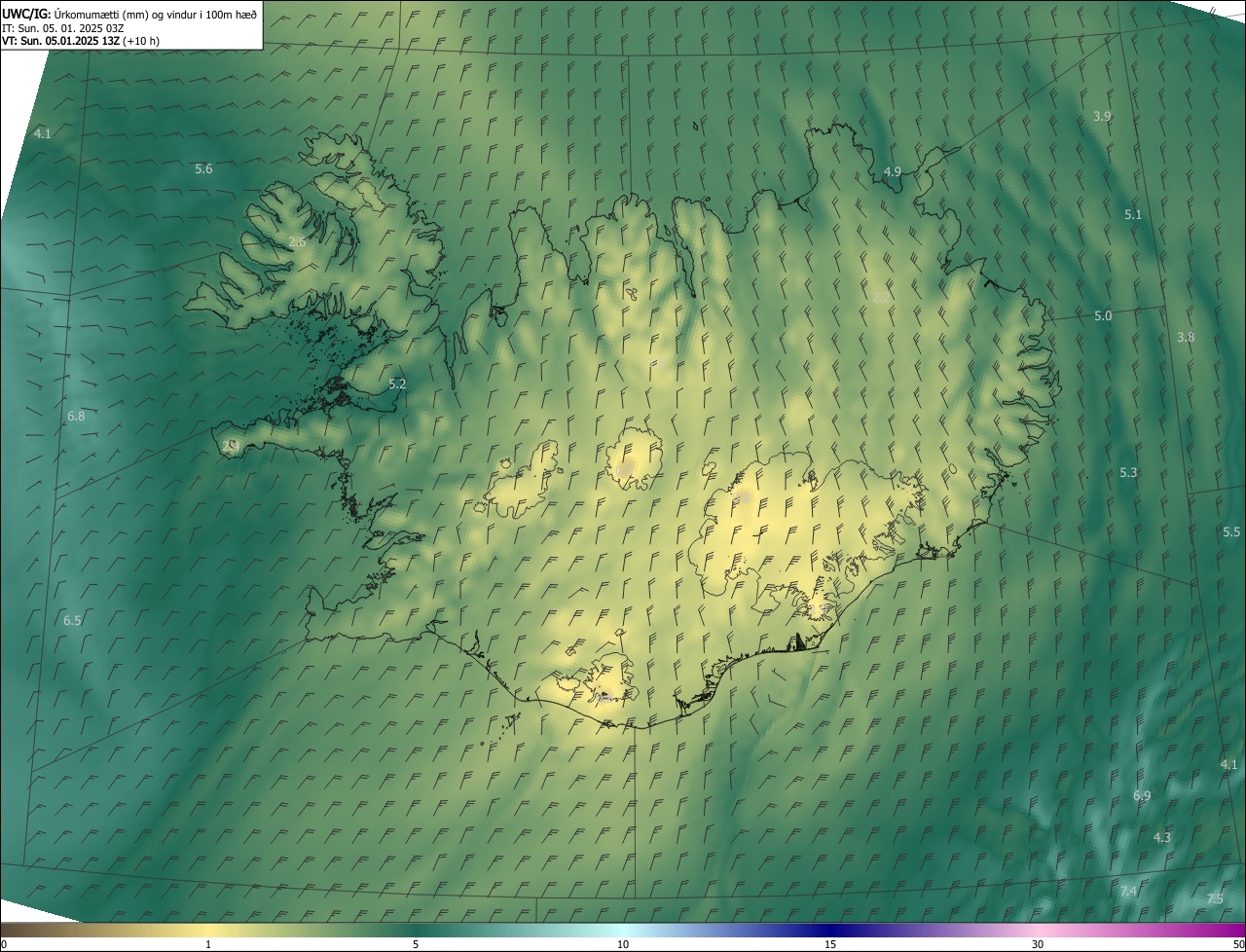Click the color scale tick label 0

point(4,945)
